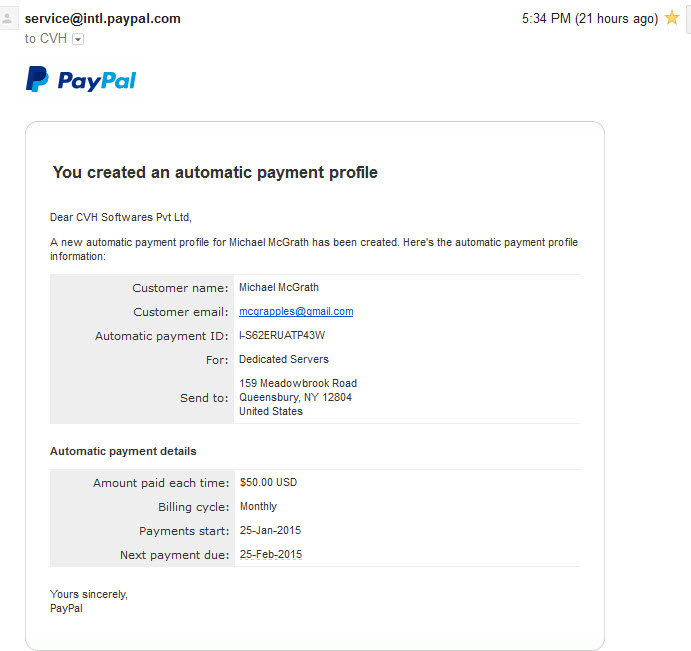This screenshot has height=651, width=691.
Task: Click the 25-Feb-2015 next payment date
Action: (271, 554)
